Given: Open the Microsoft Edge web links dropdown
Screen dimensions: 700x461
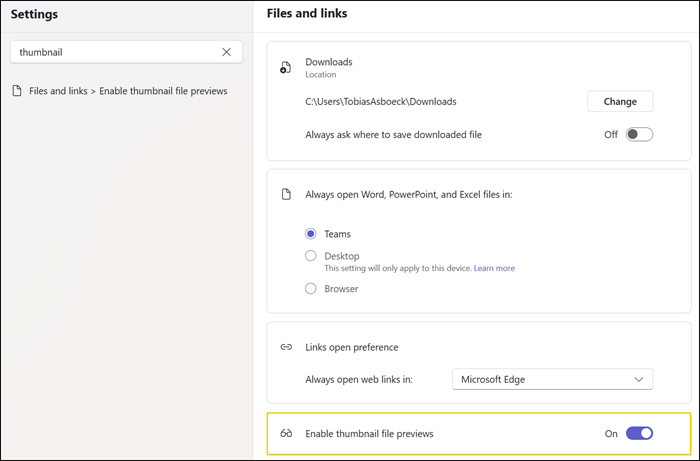Looking at the screenshot, I should (x=552, y=379).
